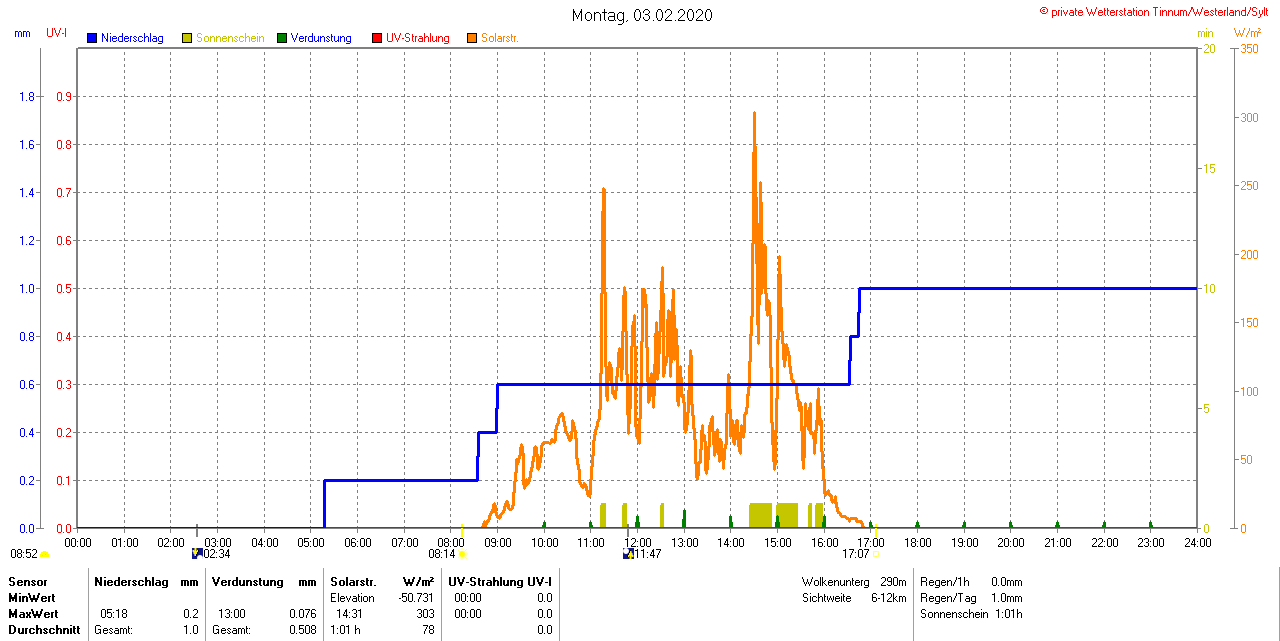This screenshot has width=1280, height=641.
Task: Click the orange 300 W/m² axis value
Action: 1249,118
